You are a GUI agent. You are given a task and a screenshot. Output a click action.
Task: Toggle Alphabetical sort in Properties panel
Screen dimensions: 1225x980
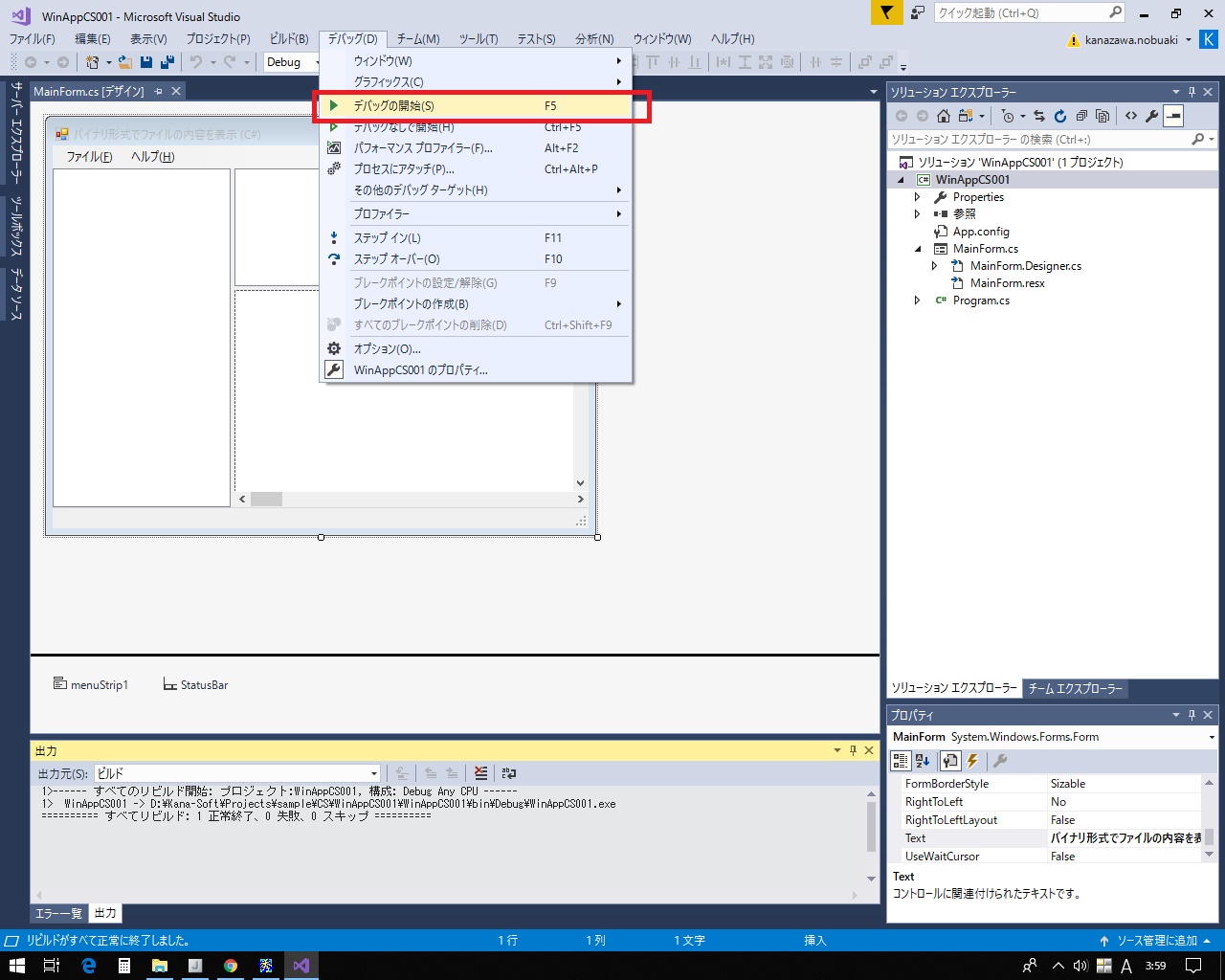click(x=923, y=761)
